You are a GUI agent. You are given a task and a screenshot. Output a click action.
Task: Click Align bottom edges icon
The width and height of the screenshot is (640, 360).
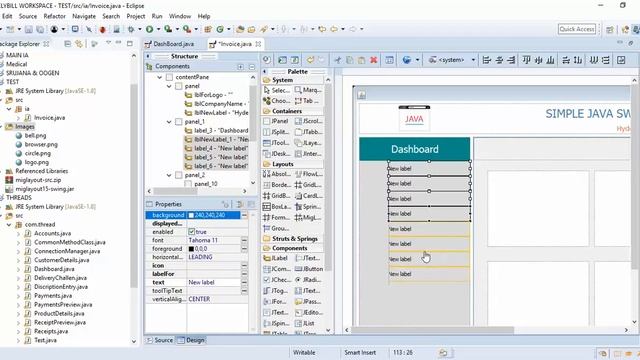(550, 60)
